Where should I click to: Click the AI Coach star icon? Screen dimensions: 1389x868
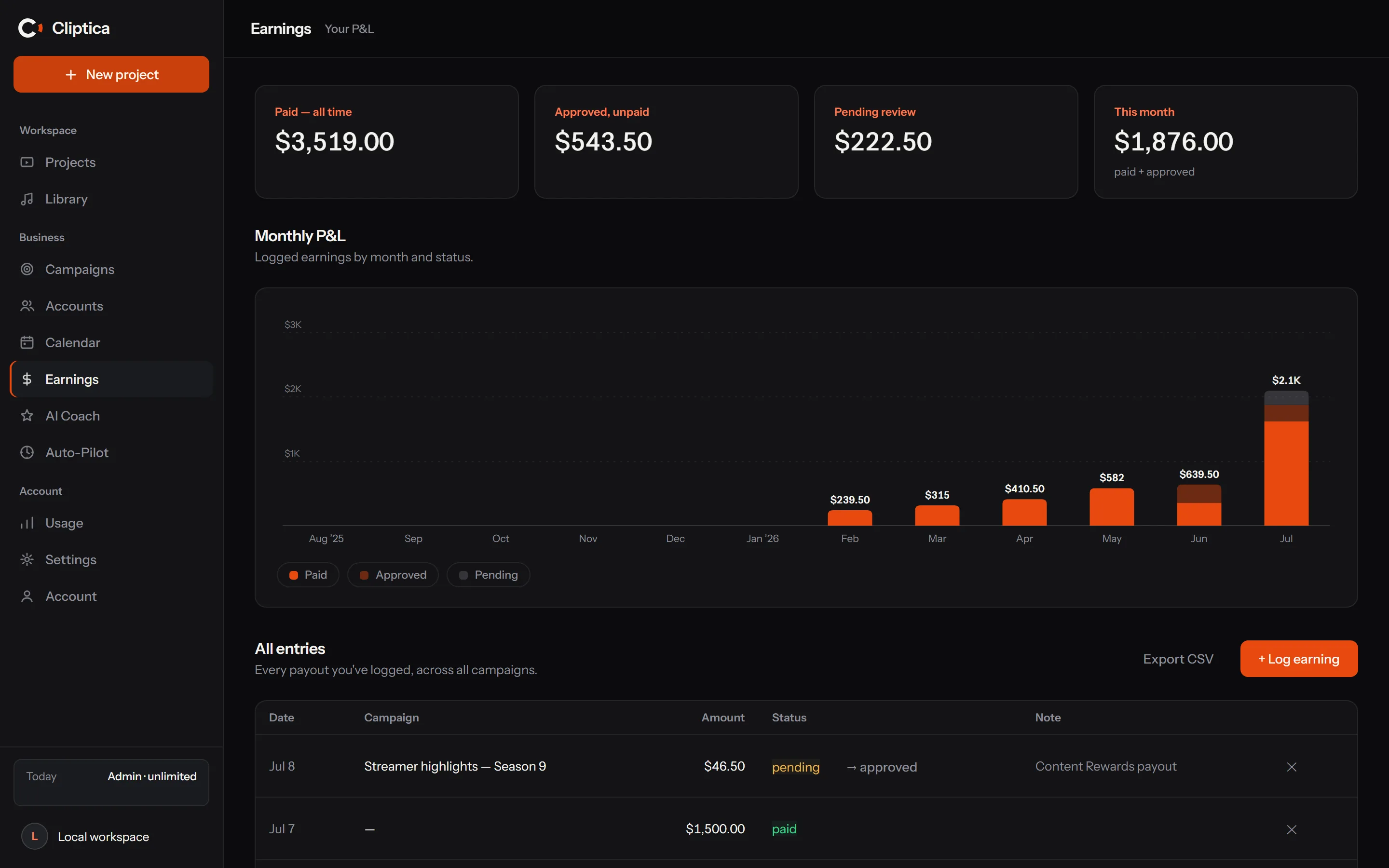[x=27, y=416]
